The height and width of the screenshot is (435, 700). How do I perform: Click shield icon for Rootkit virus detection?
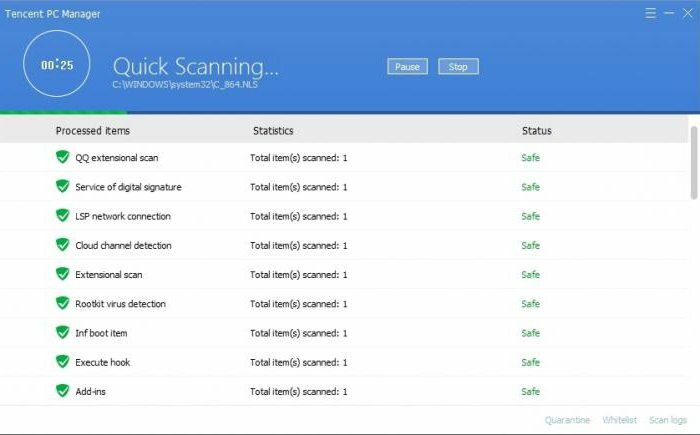coord(62,303)
